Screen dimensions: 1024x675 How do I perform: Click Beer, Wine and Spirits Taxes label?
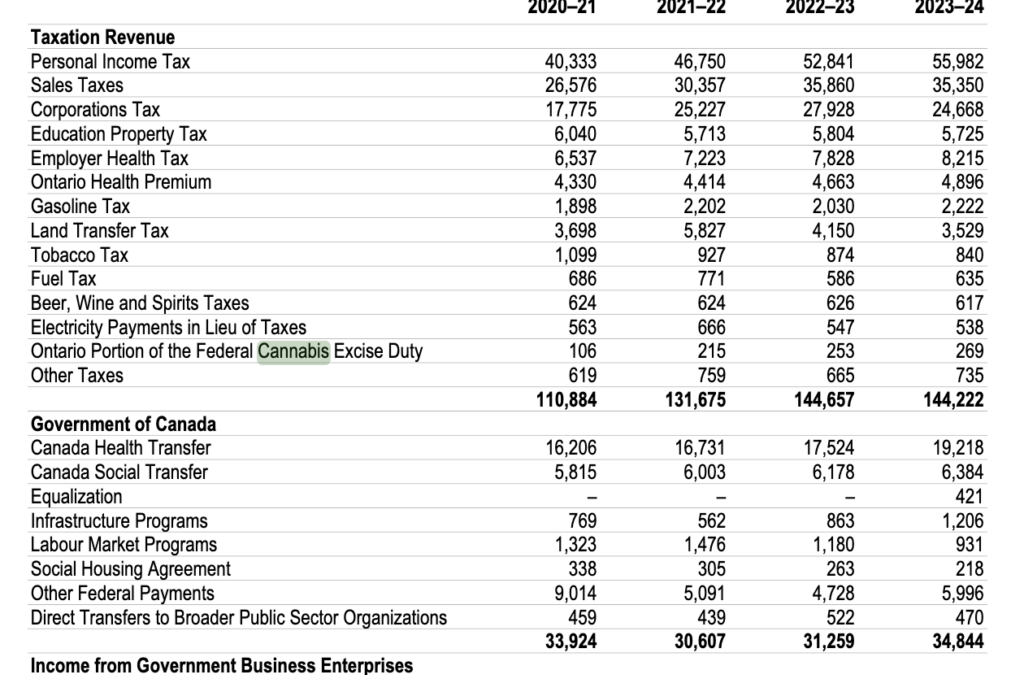pyautogui.click(x=140, y=303)
